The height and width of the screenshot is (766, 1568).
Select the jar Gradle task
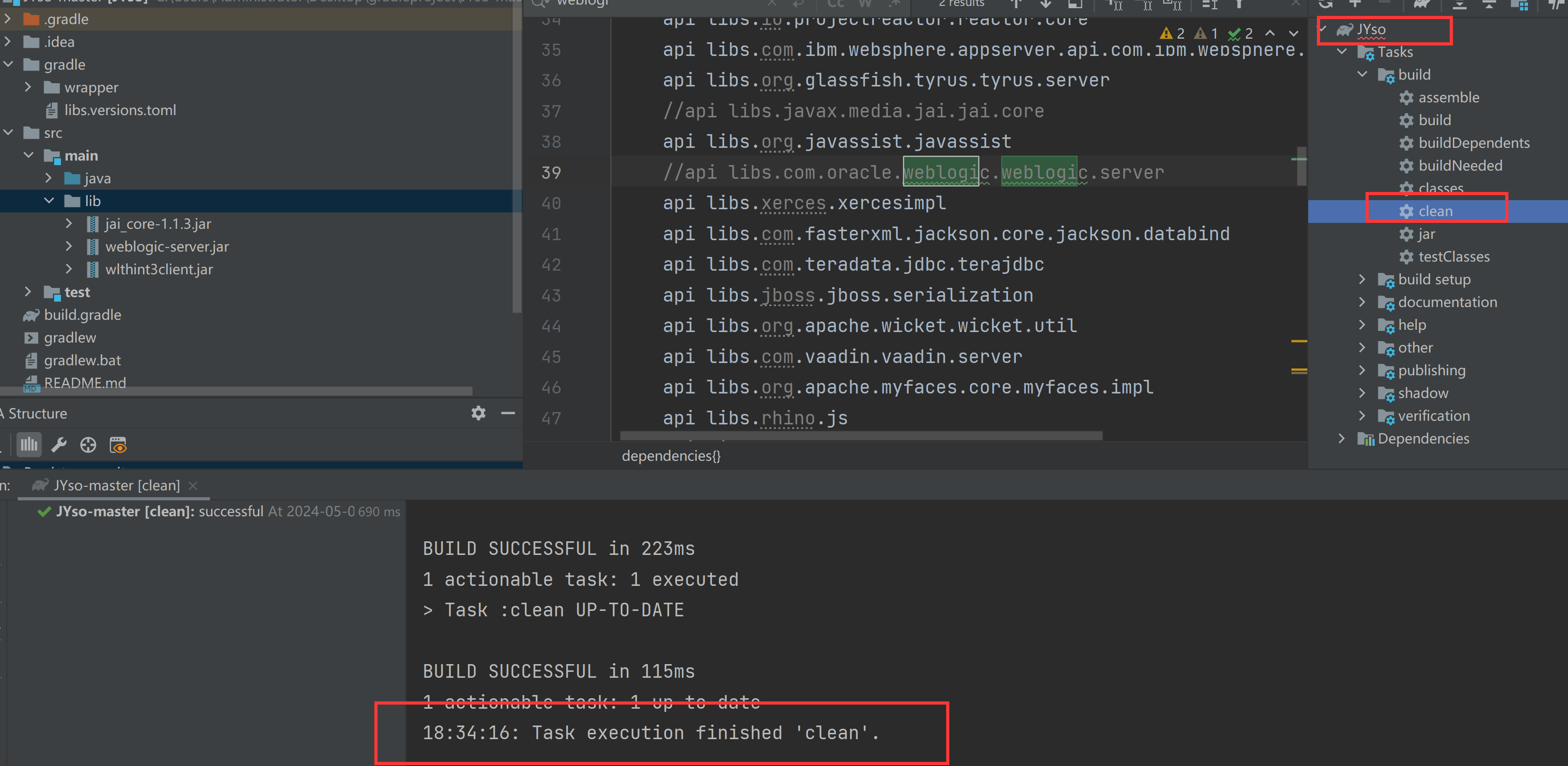[1426, 234]
